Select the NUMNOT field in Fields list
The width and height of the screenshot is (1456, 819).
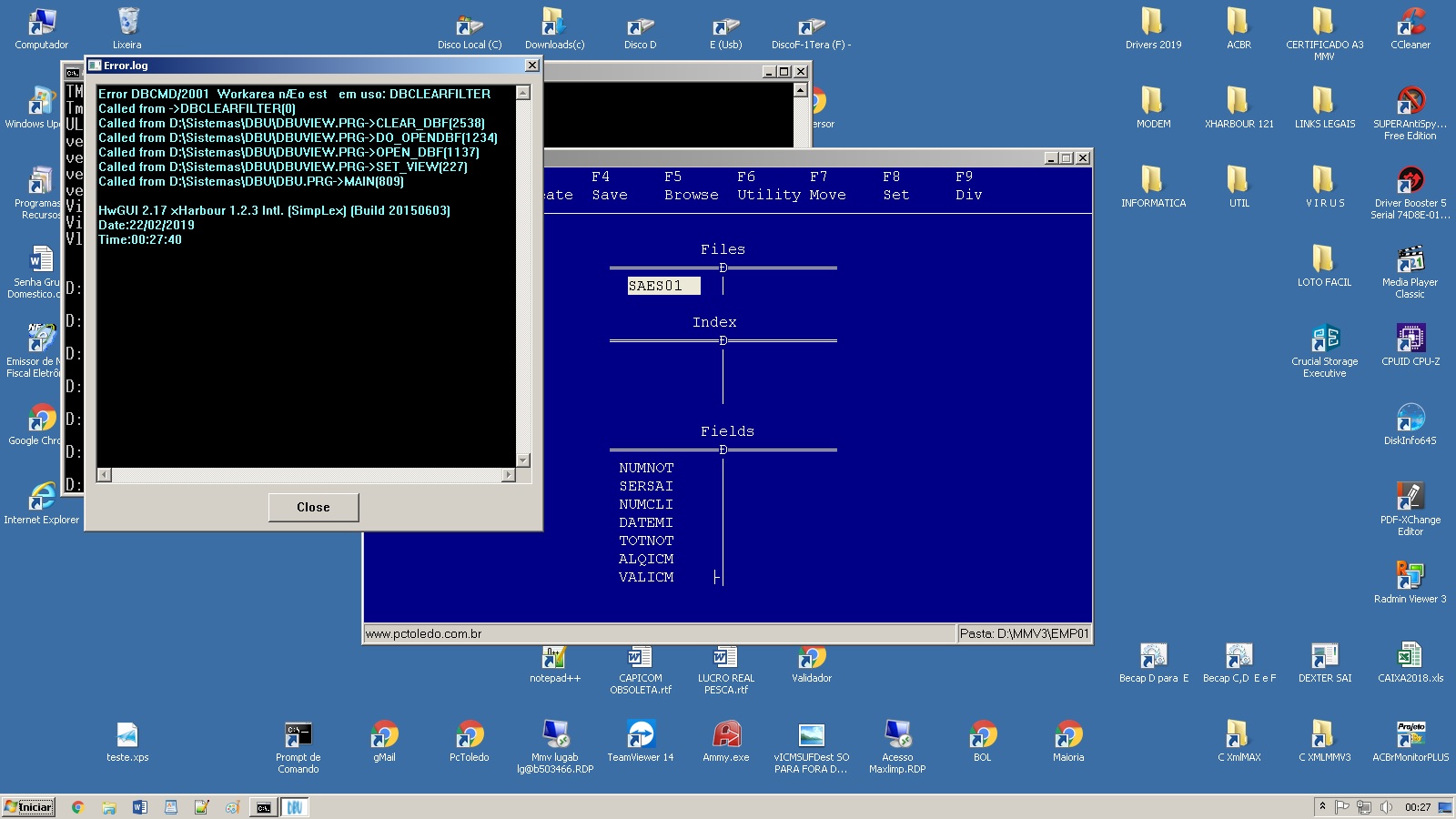[646, 468]
